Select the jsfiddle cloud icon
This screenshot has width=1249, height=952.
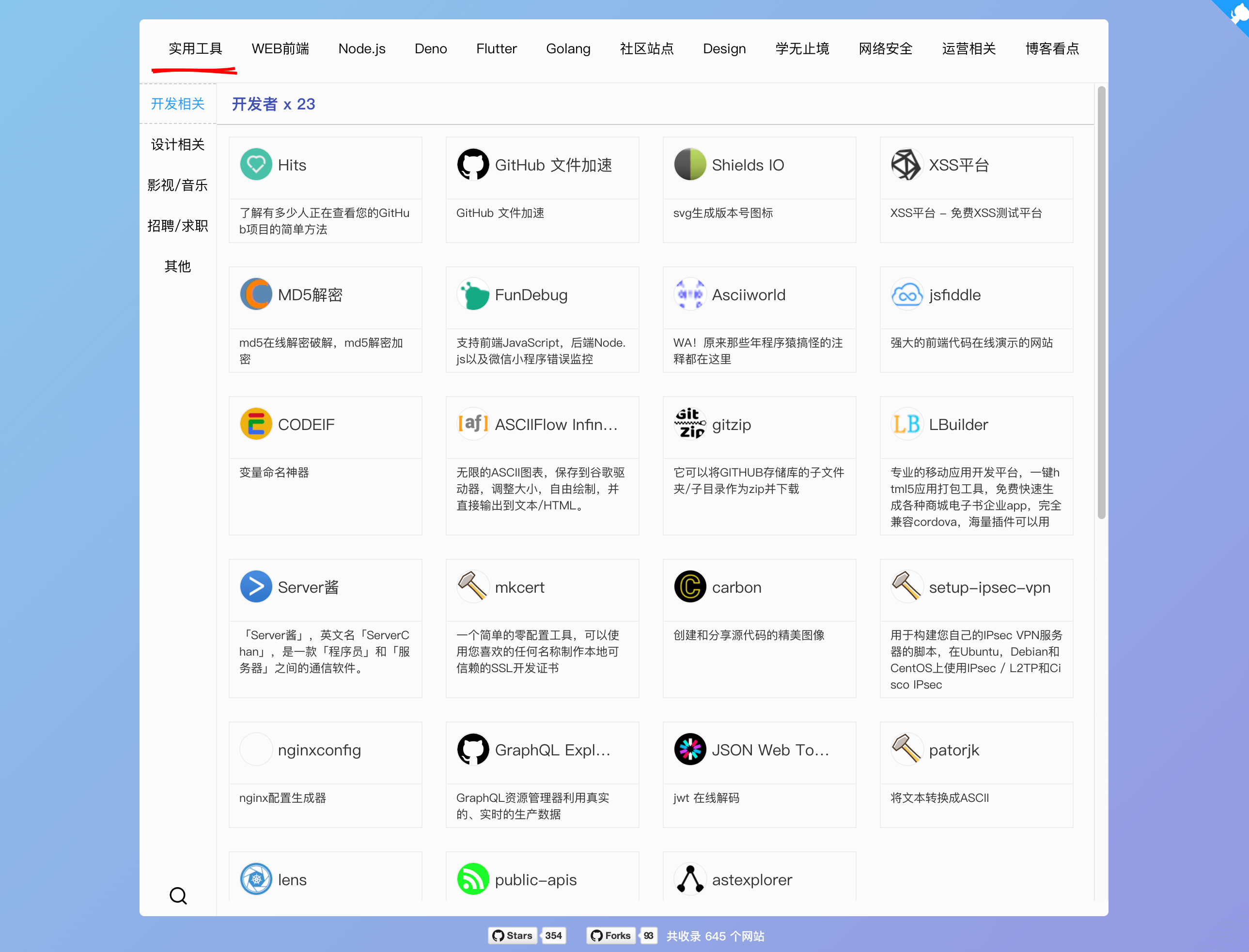point(906,295)
